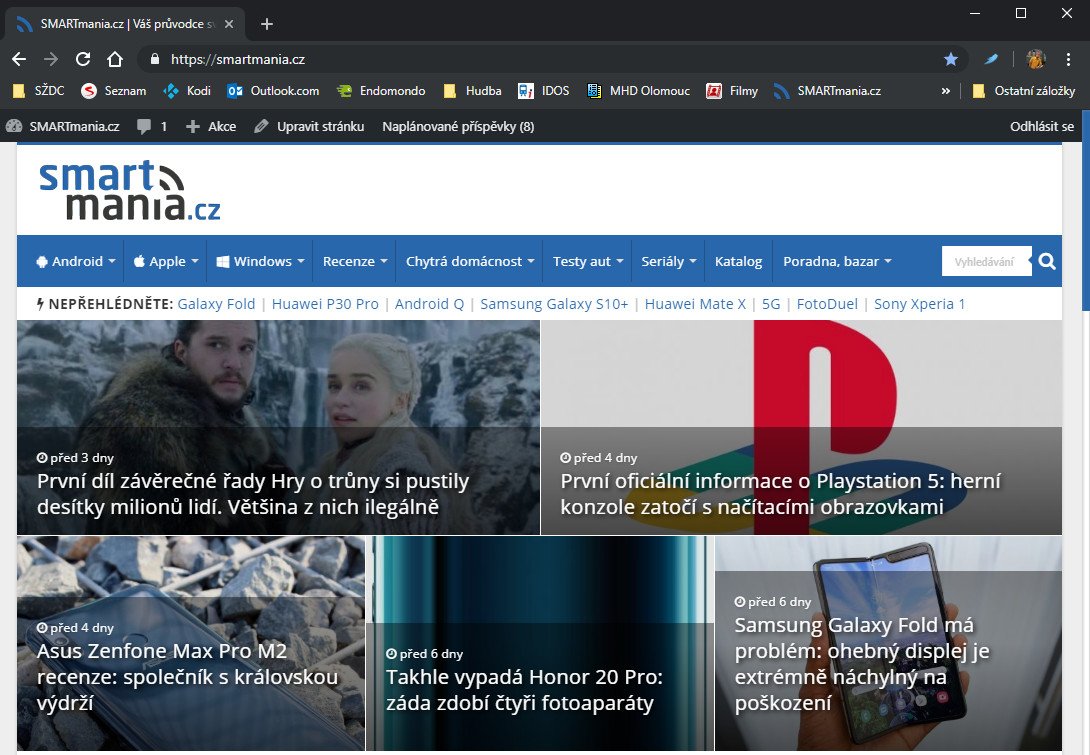This screenshot has height=755, width=1090.
Task: Show more hidden bookmarks
Action: point(945,91)
